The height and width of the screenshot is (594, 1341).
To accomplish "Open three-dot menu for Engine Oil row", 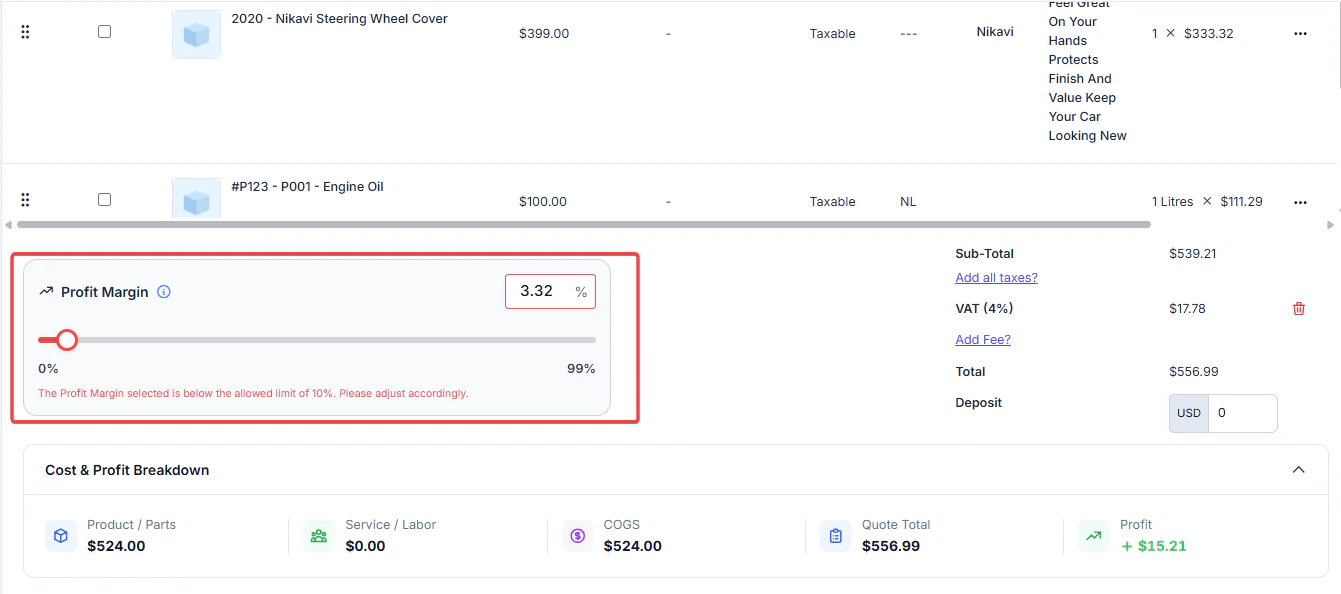I will click(x=1300, y=202).
